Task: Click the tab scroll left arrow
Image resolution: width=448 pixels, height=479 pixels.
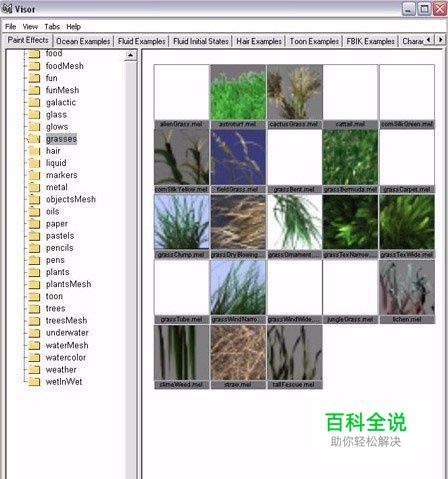Action: 429,40
